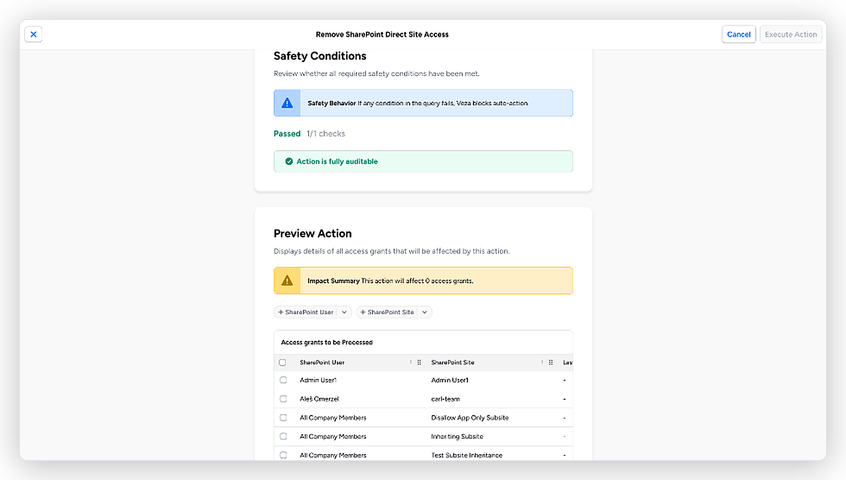The width and height of the screenshot is (846, 480).
Task: Click the Impact Summary message text
Action: pos(390,281)
